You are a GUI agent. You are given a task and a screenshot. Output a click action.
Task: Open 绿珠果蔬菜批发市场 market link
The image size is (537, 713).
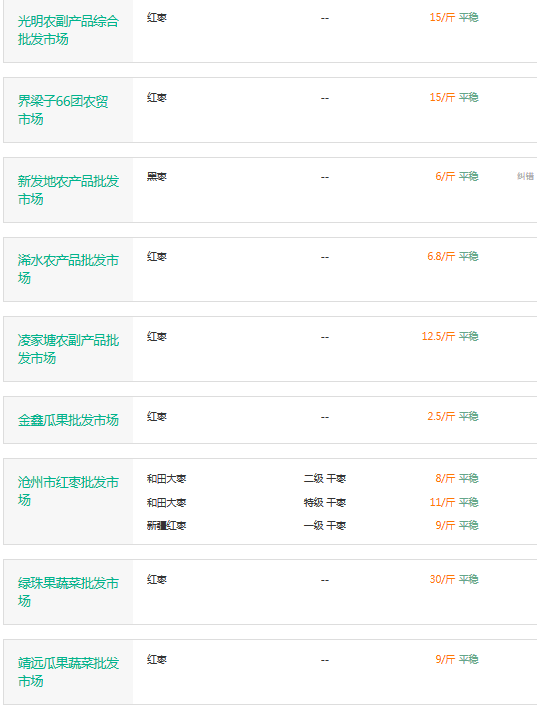coord(68,592)
